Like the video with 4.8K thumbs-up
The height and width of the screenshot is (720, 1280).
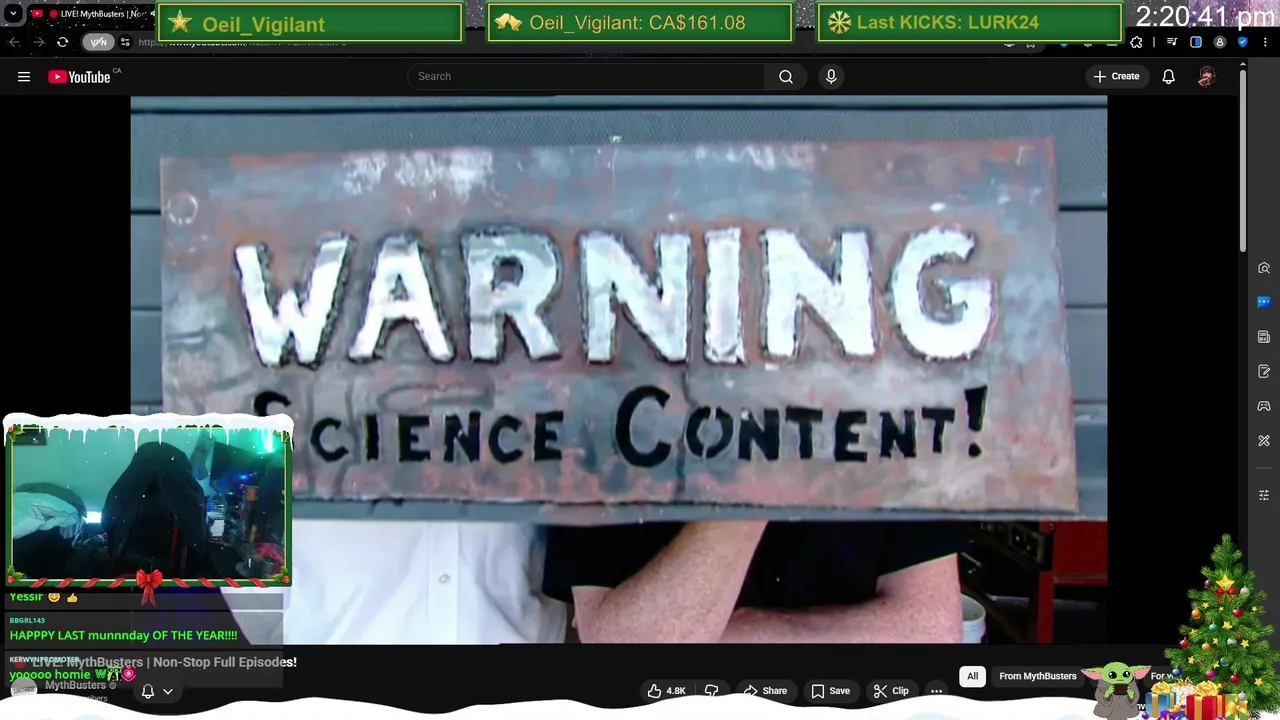click(666, 691)
